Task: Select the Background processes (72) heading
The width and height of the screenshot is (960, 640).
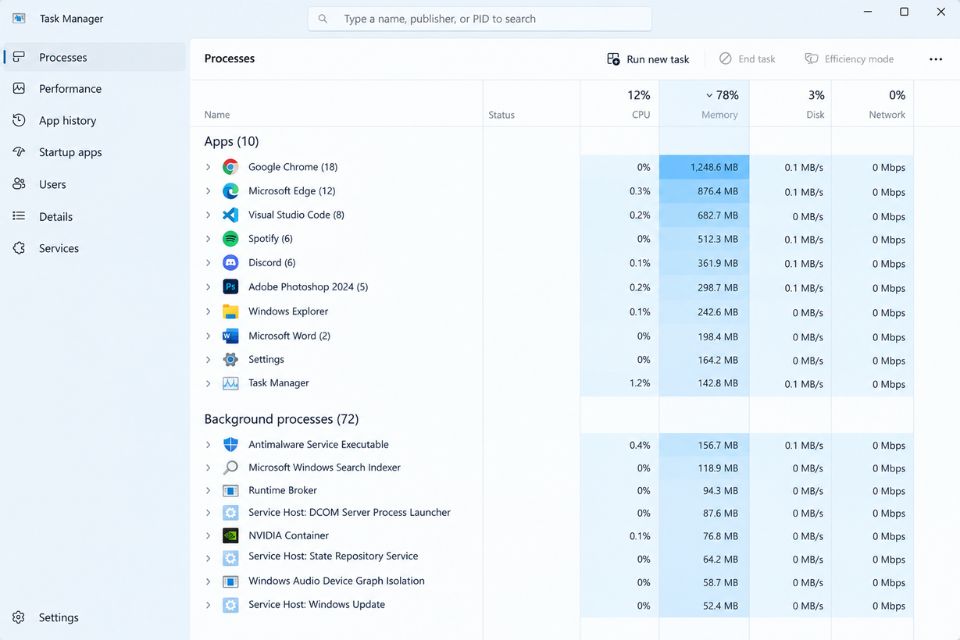Action: (282, 419)
